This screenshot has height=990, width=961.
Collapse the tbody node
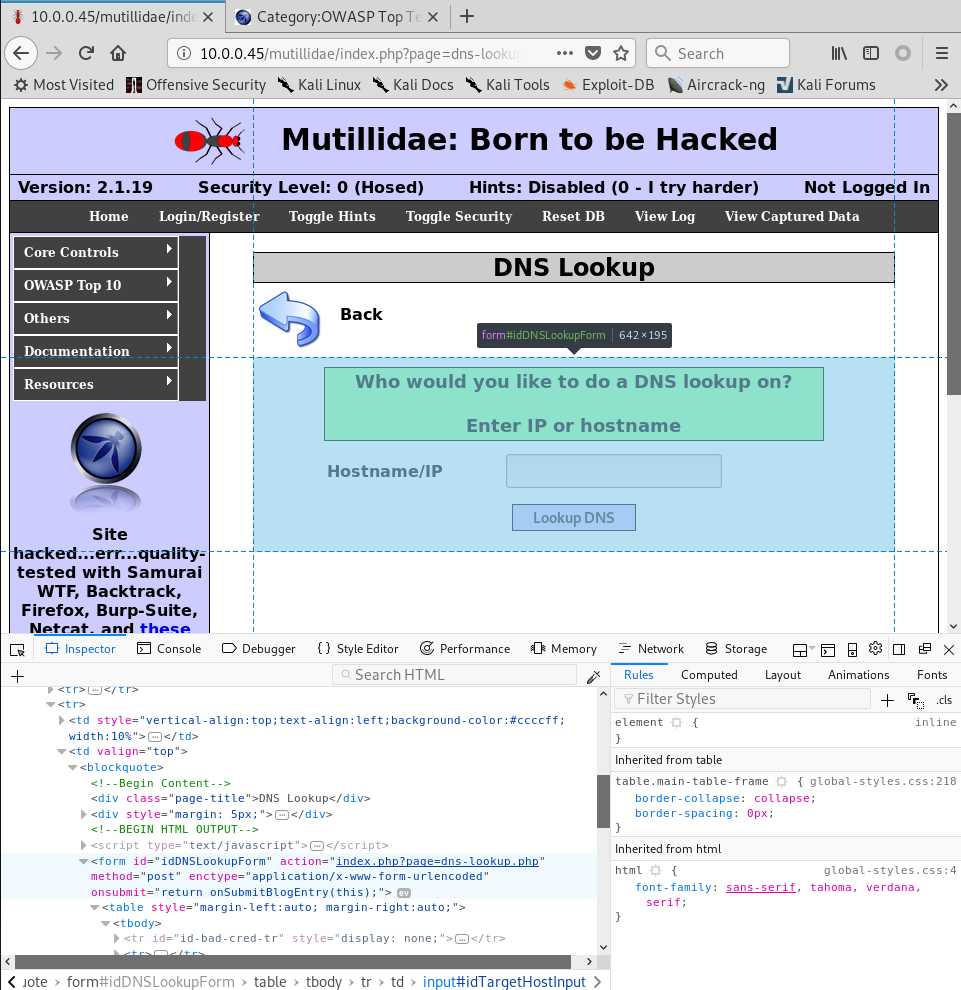click(x=105, y=923)
